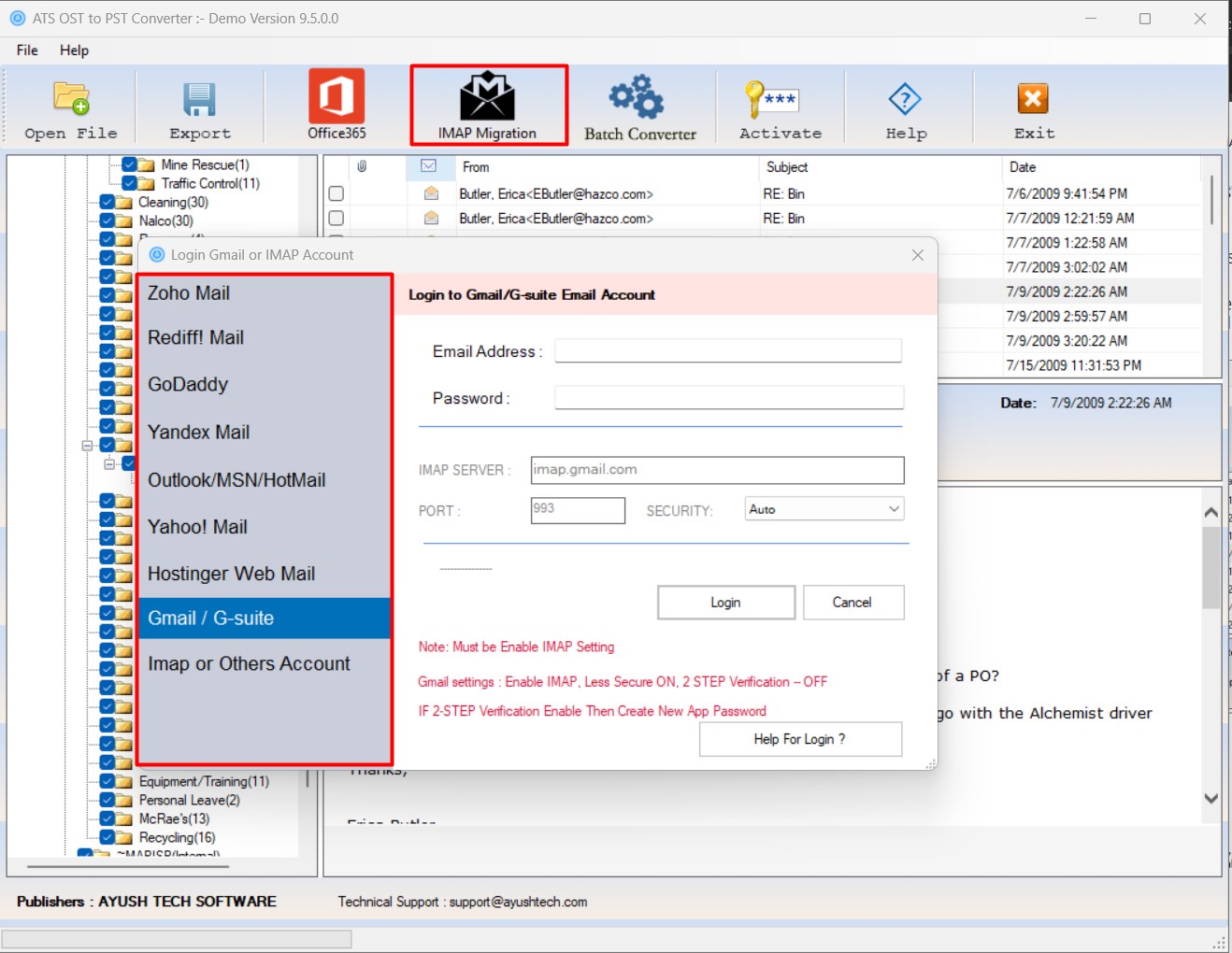Viewport: 1232px width, 953px height.
Task: Toggle the McRae's(13) checkbox
Action: click(x=107, y=818)
